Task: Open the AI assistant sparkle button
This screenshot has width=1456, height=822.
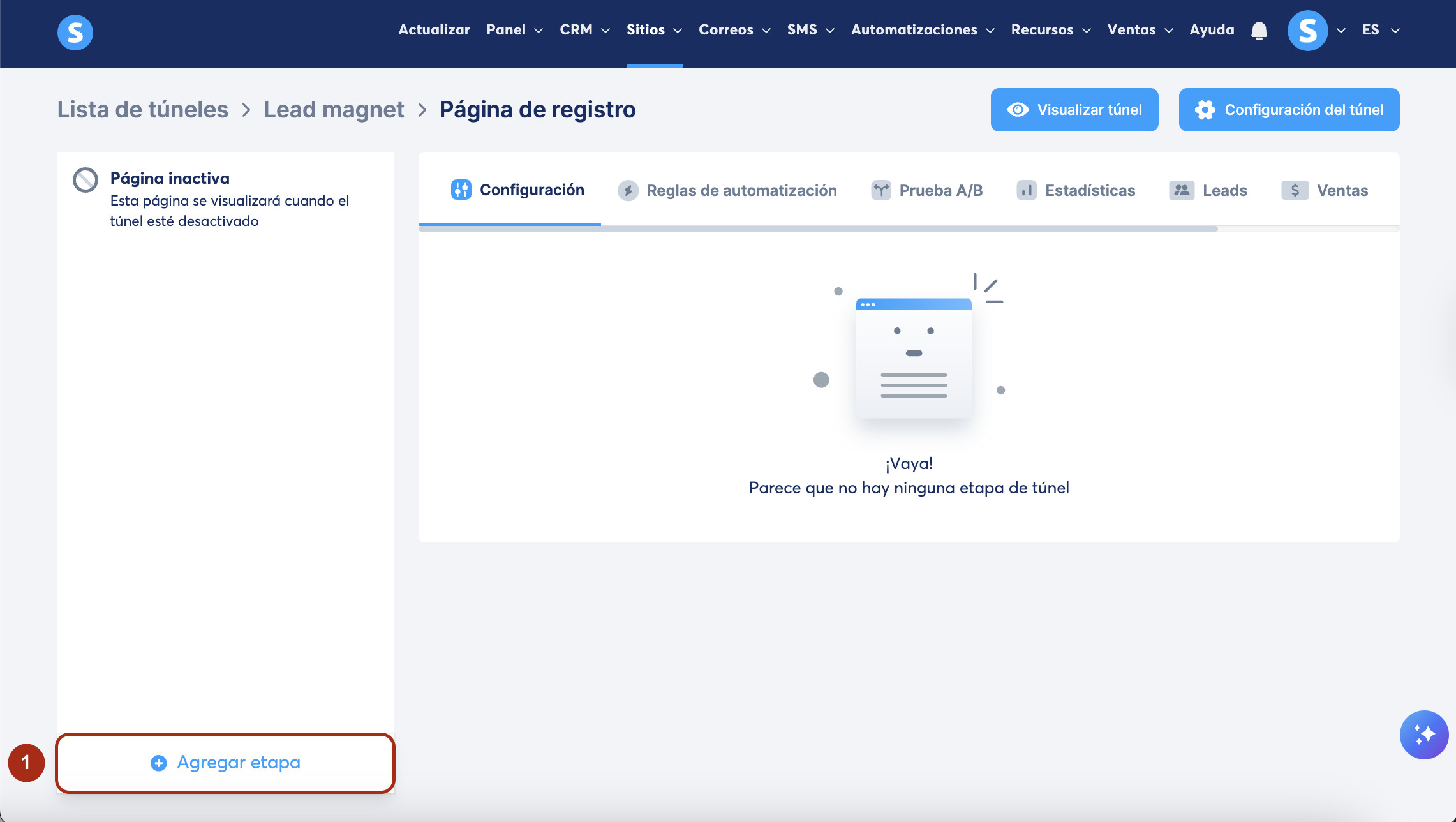Action: 1423,735
